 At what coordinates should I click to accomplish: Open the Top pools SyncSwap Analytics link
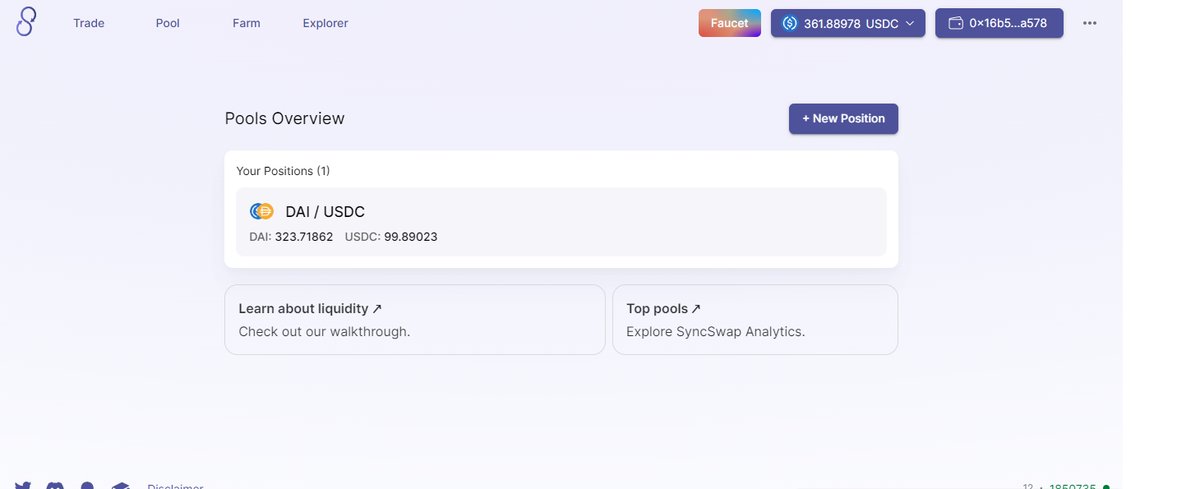coord(755,320)
